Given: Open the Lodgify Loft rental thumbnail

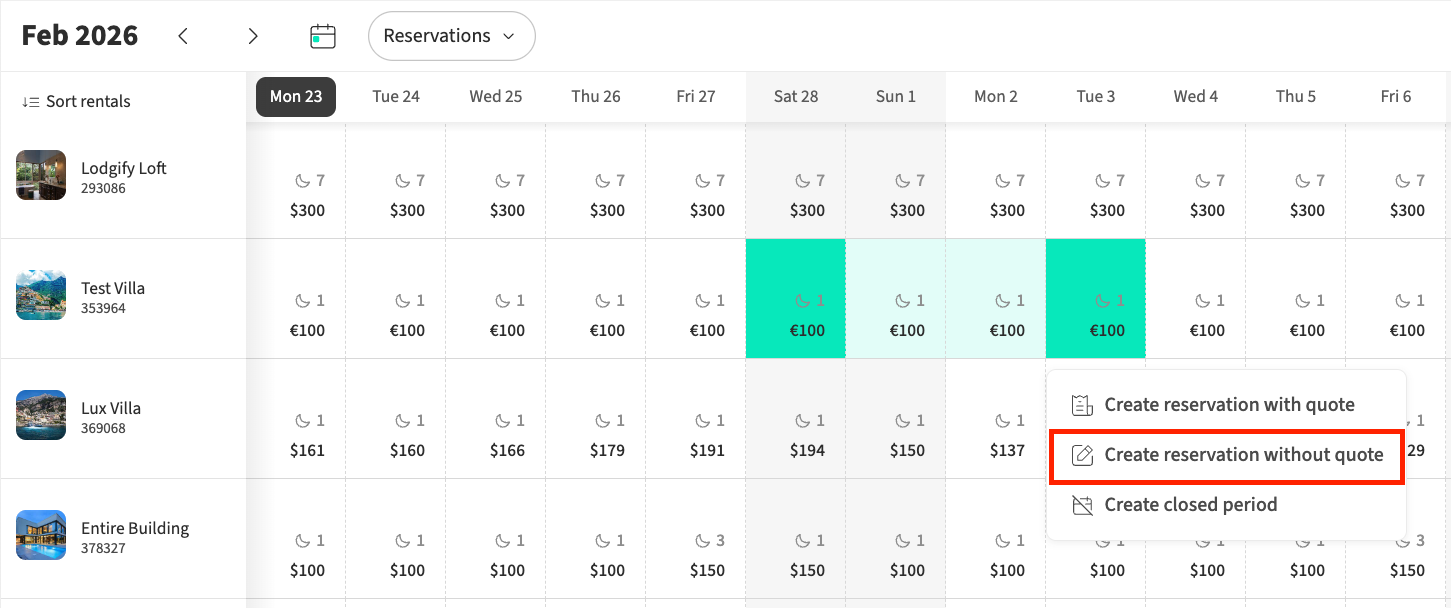Looking at the screenshot, I should (x=41, y=175).
